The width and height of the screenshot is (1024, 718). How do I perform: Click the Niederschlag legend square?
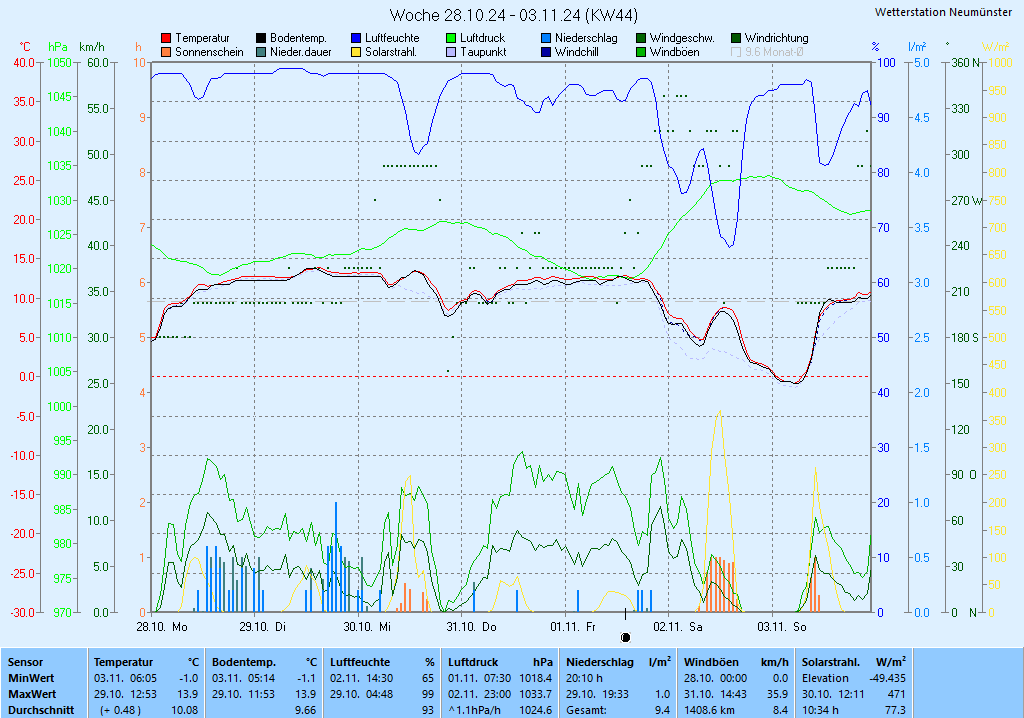coord(546,38)
